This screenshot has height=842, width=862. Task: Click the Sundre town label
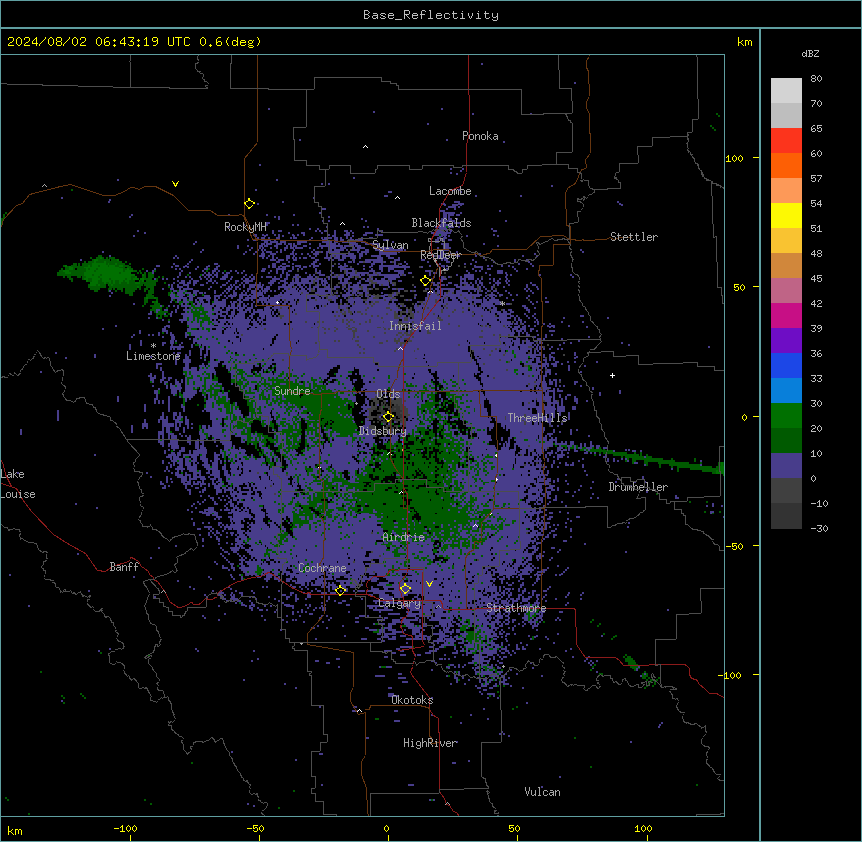point(292,391)
